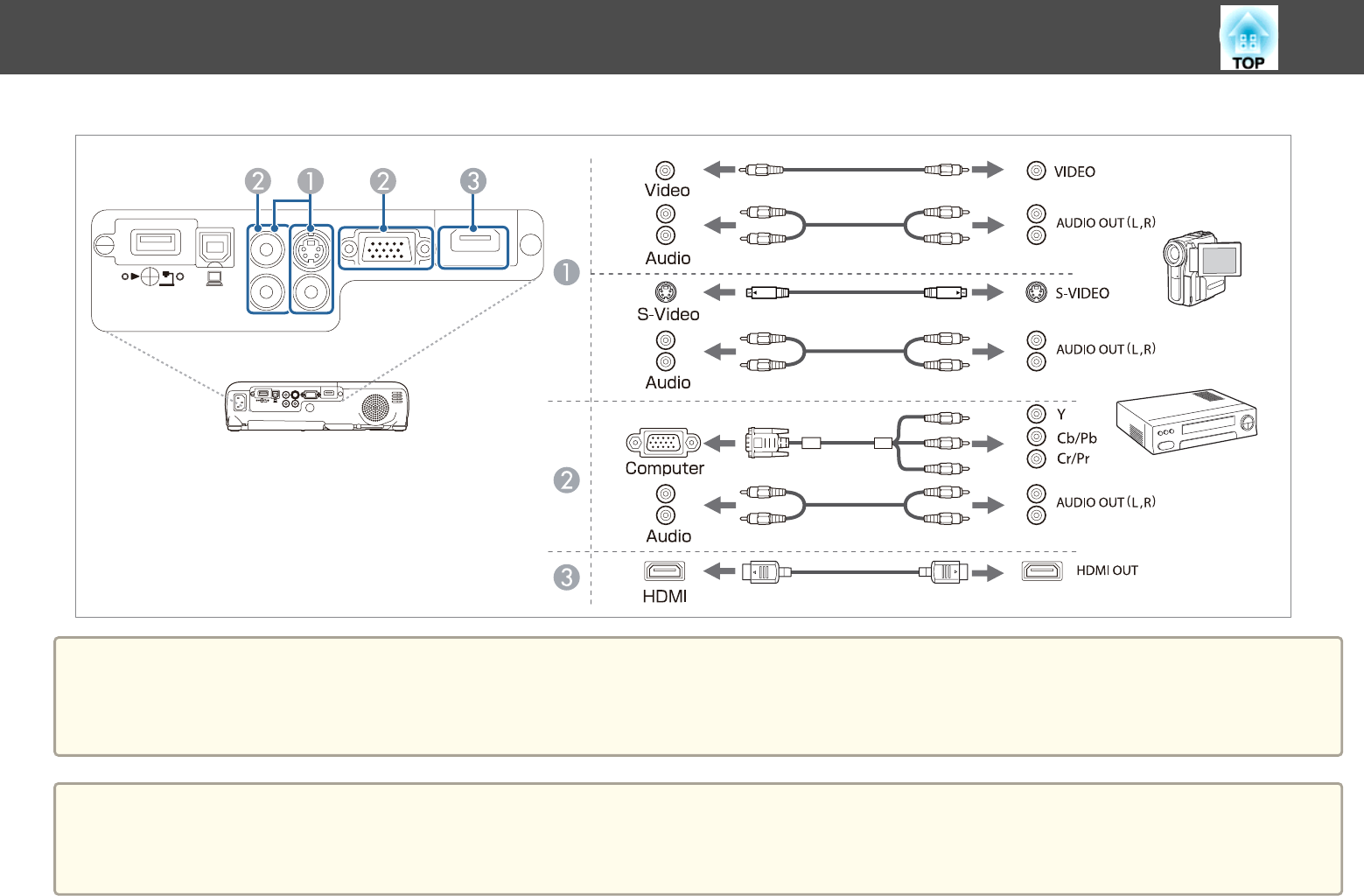Viewport: 1364px width, 896px height.
Task: Click the small projector rear-view illustration
Action: tap(317, 406)
